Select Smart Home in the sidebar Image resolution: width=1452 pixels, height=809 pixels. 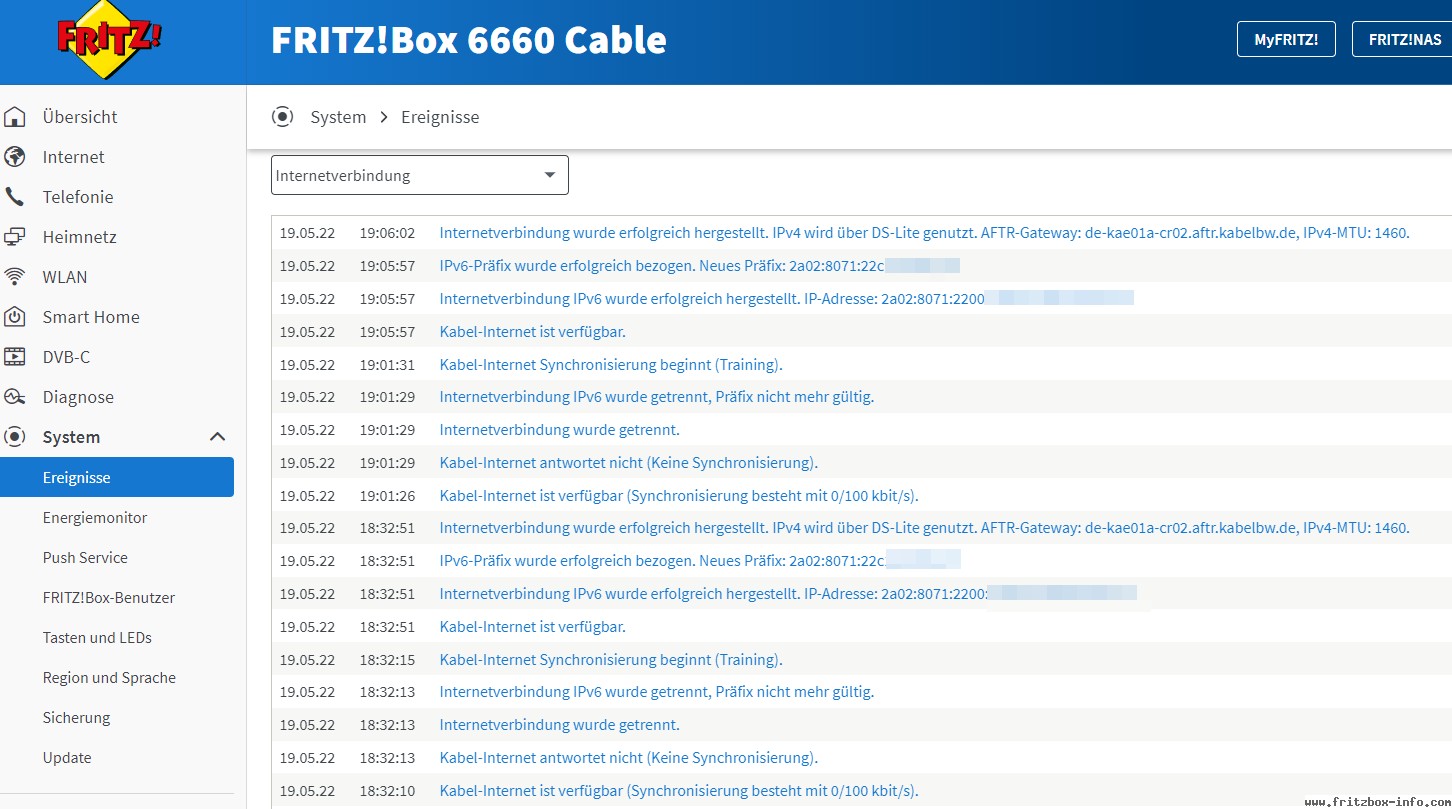[x=91, y=317]
